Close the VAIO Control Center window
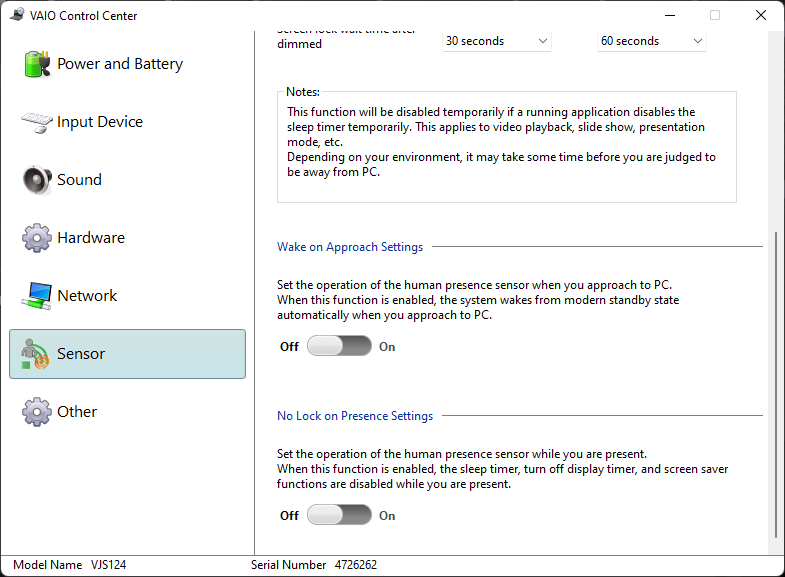The width and height of the screenshot is (785, 577). click(x=761, y=16)
